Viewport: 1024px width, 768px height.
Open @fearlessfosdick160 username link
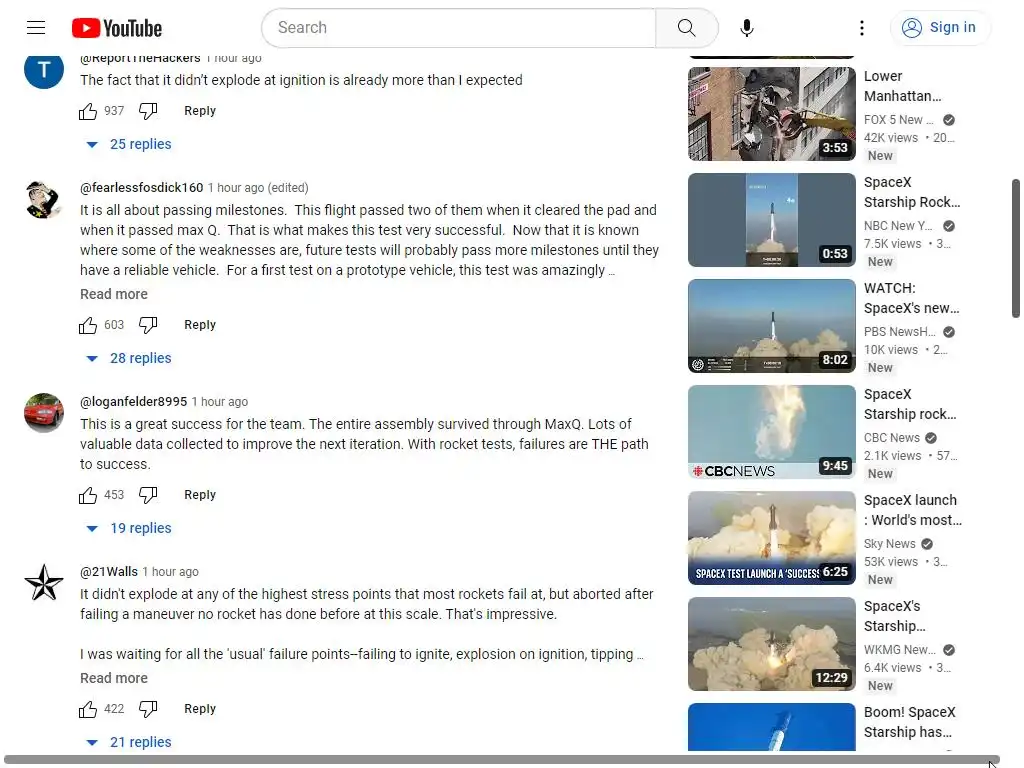coord(142,188)
